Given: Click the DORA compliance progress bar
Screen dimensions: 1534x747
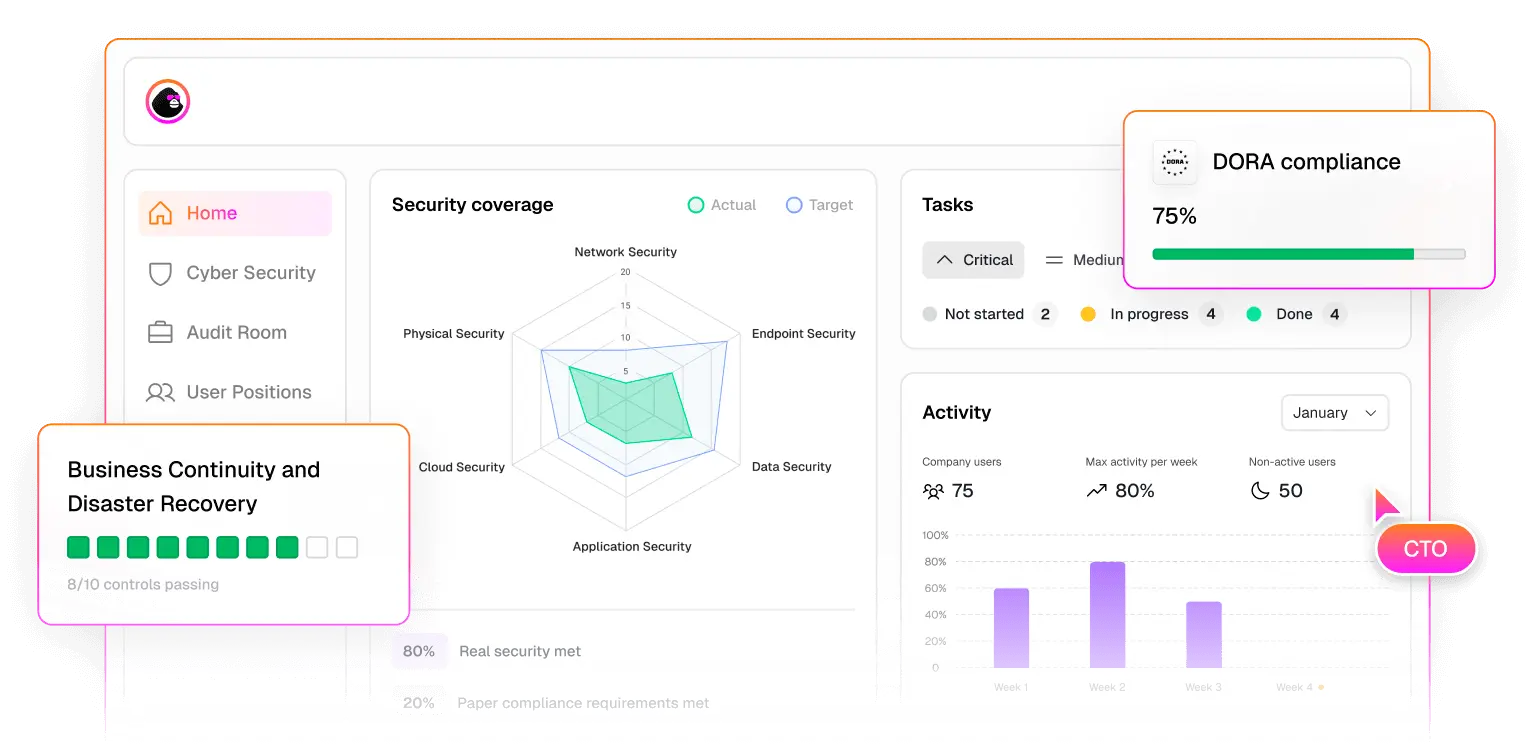Looking at the screenshot, I should [1308, 254].
